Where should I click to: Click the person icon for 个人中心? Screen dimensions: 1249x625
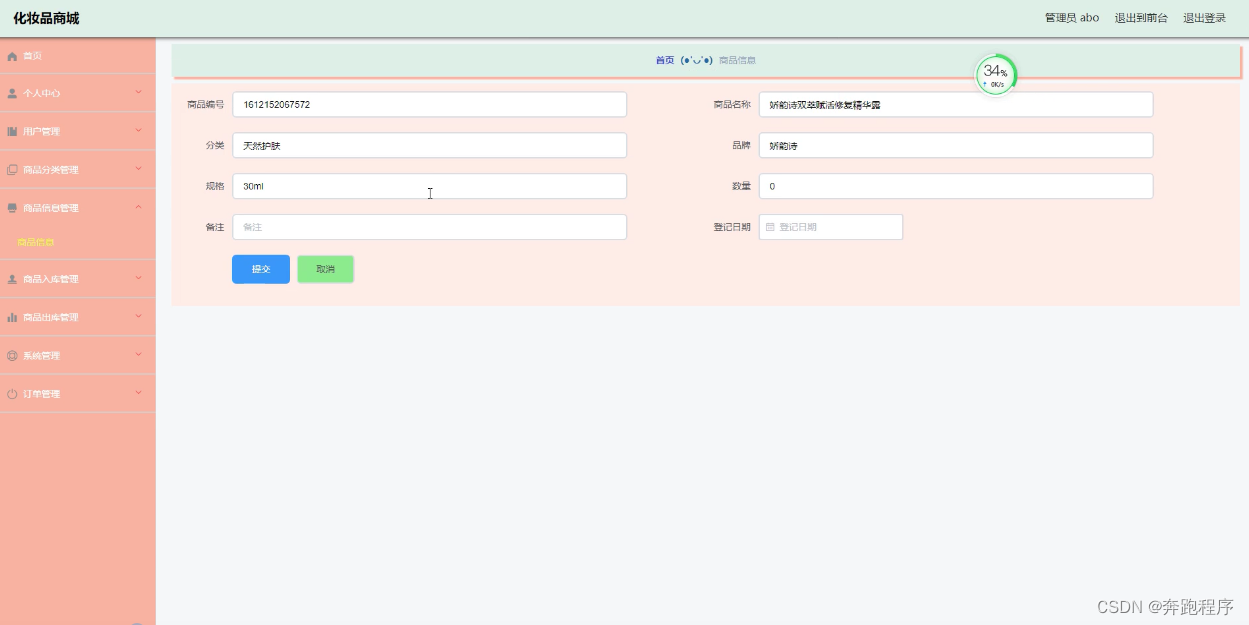pyautogui.click(x=12, y=93)
